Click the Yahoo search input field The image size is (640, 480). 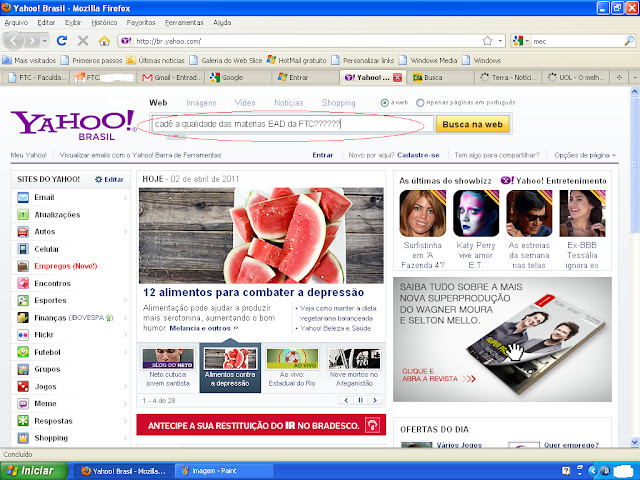(x=292, y=124)
